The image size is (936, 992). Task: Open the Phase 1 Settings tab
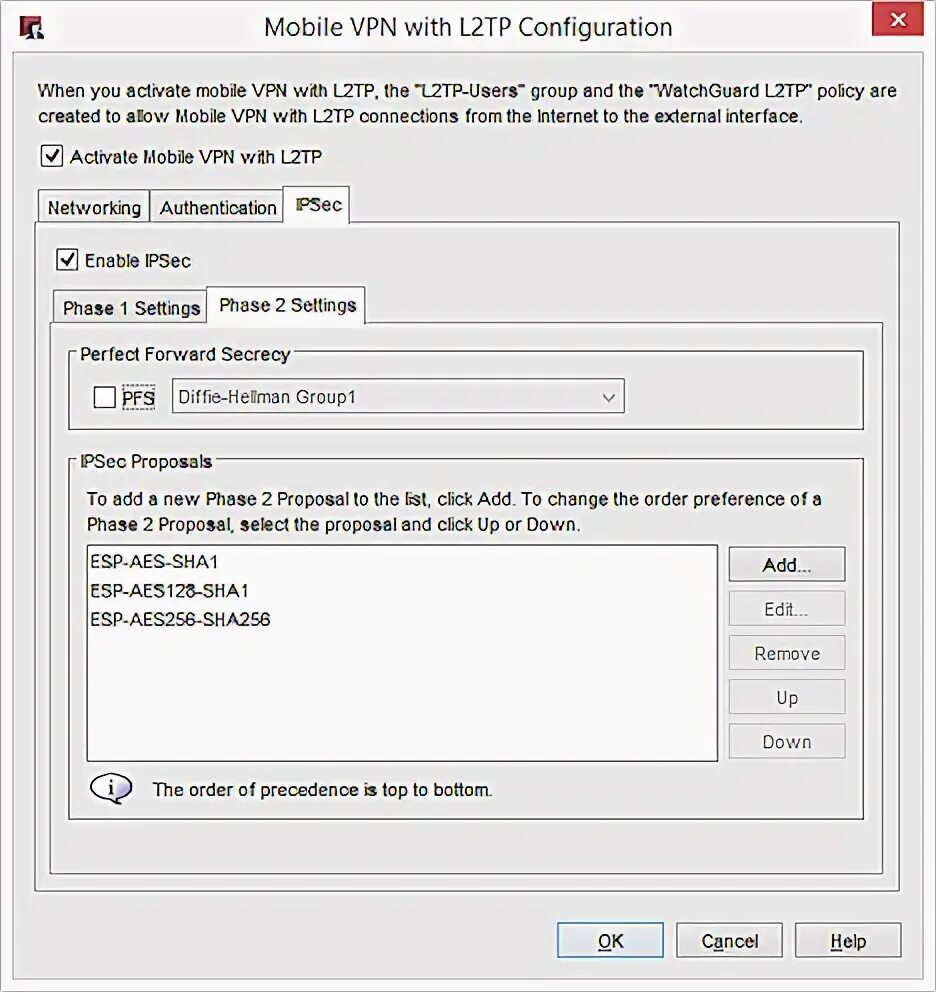(131, 307)
